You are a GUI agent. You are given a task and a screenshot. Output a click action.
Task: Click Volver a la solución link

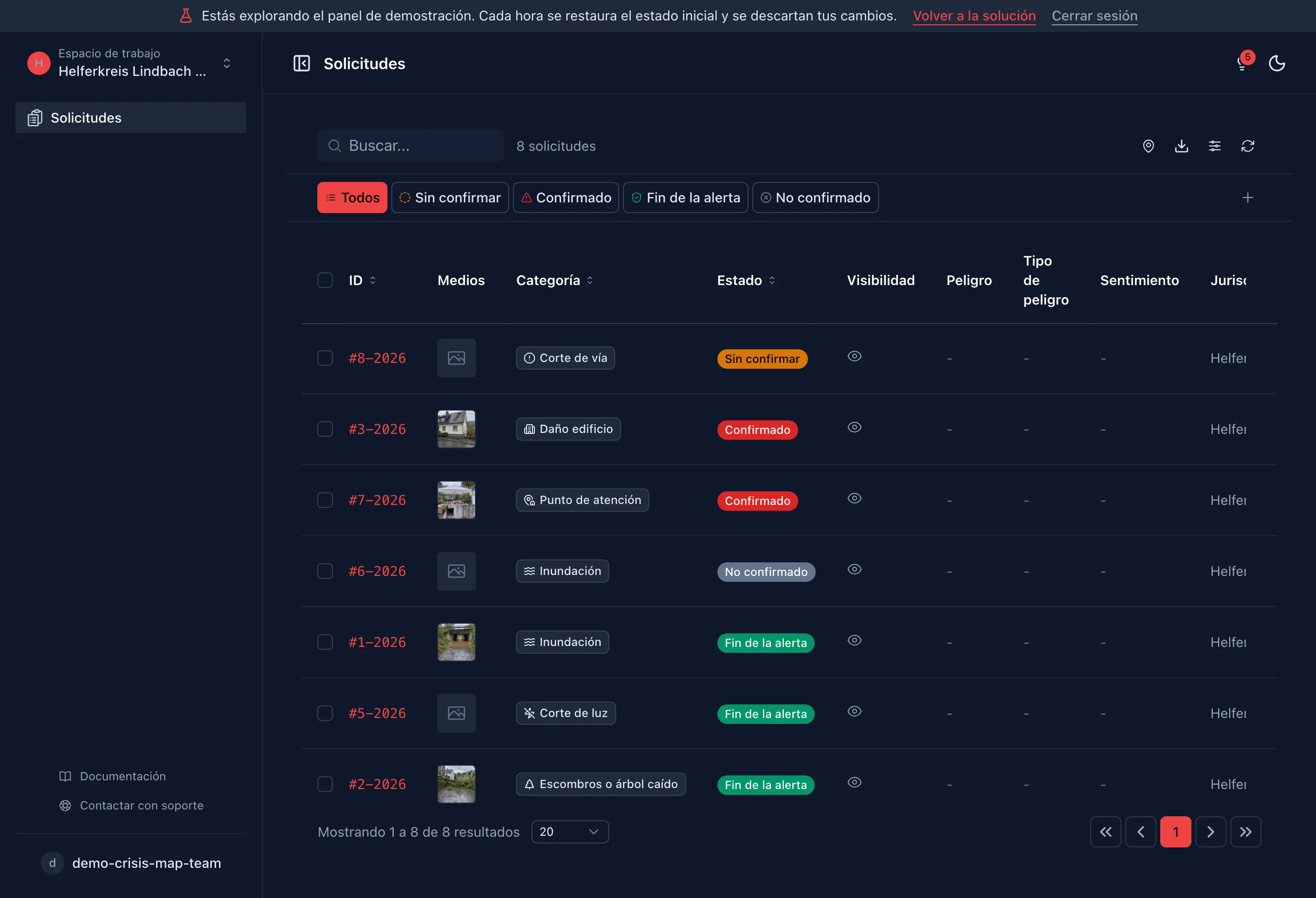(974, 16)
